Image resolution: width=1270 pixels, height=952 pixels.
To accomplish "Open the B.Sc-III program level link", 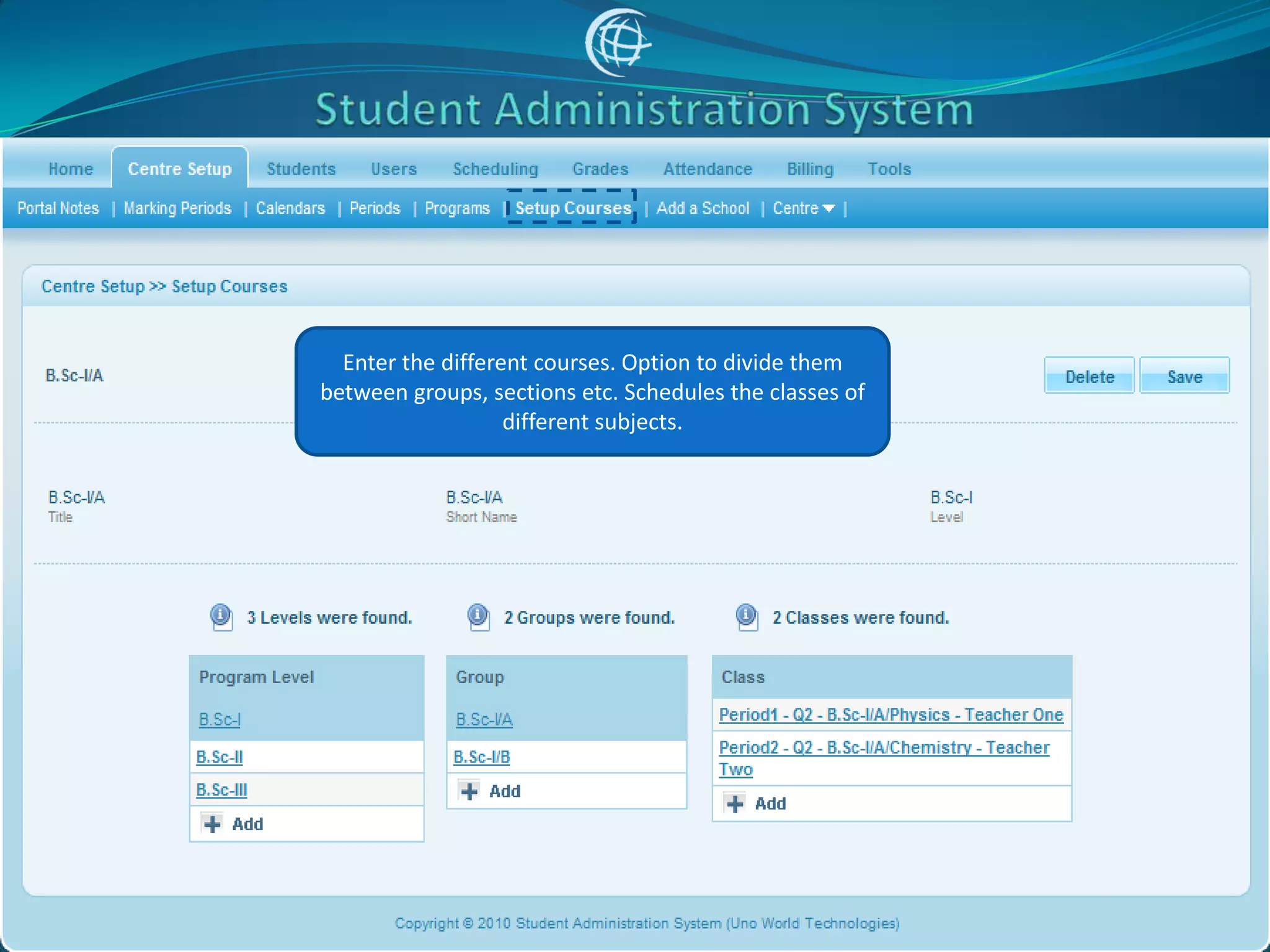I will 221,790.
